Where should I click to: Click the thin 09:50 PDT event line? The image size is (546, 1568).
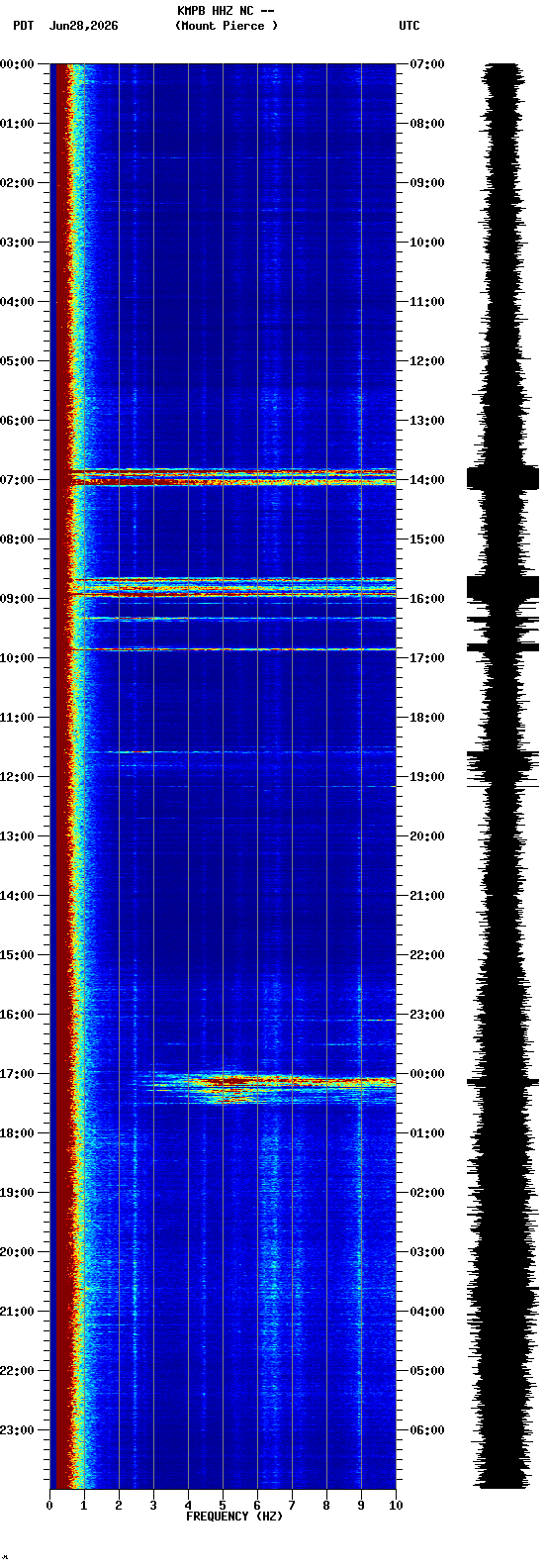pos(232,649)
